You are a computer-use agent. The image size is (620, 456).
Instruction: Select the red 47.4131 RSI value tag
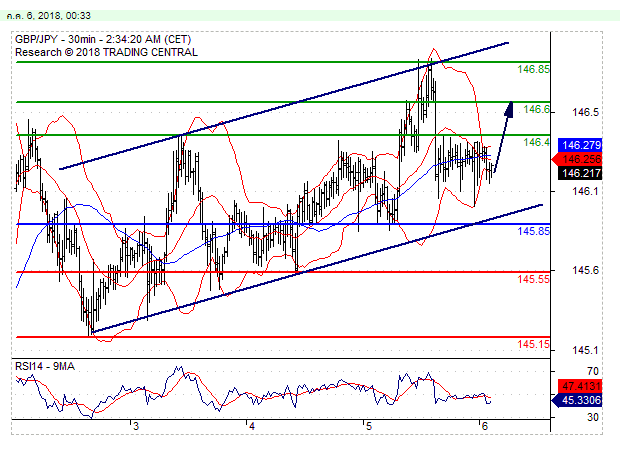tap(581, 385)
